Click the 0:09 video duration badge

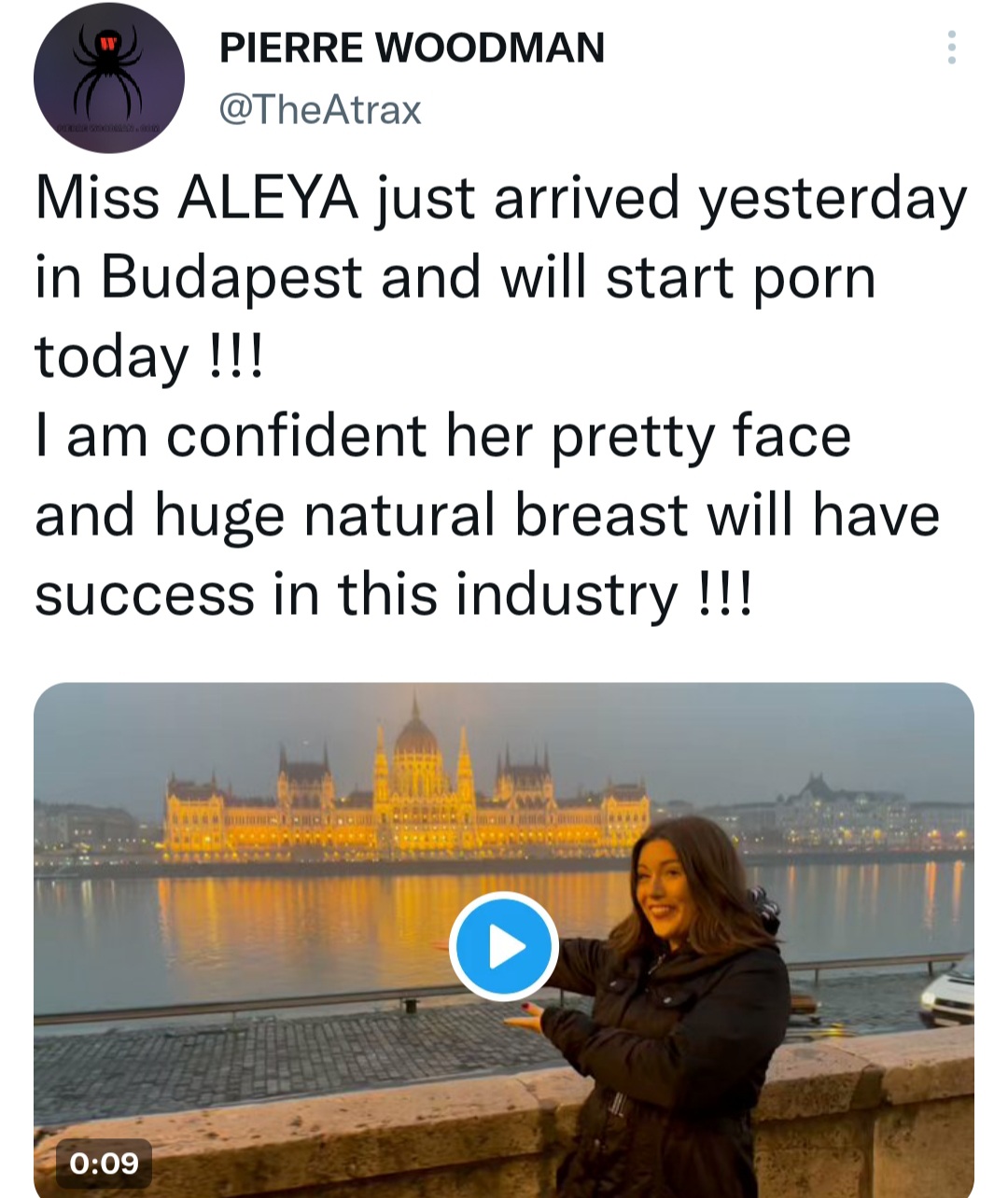(x=104, y=1163)
